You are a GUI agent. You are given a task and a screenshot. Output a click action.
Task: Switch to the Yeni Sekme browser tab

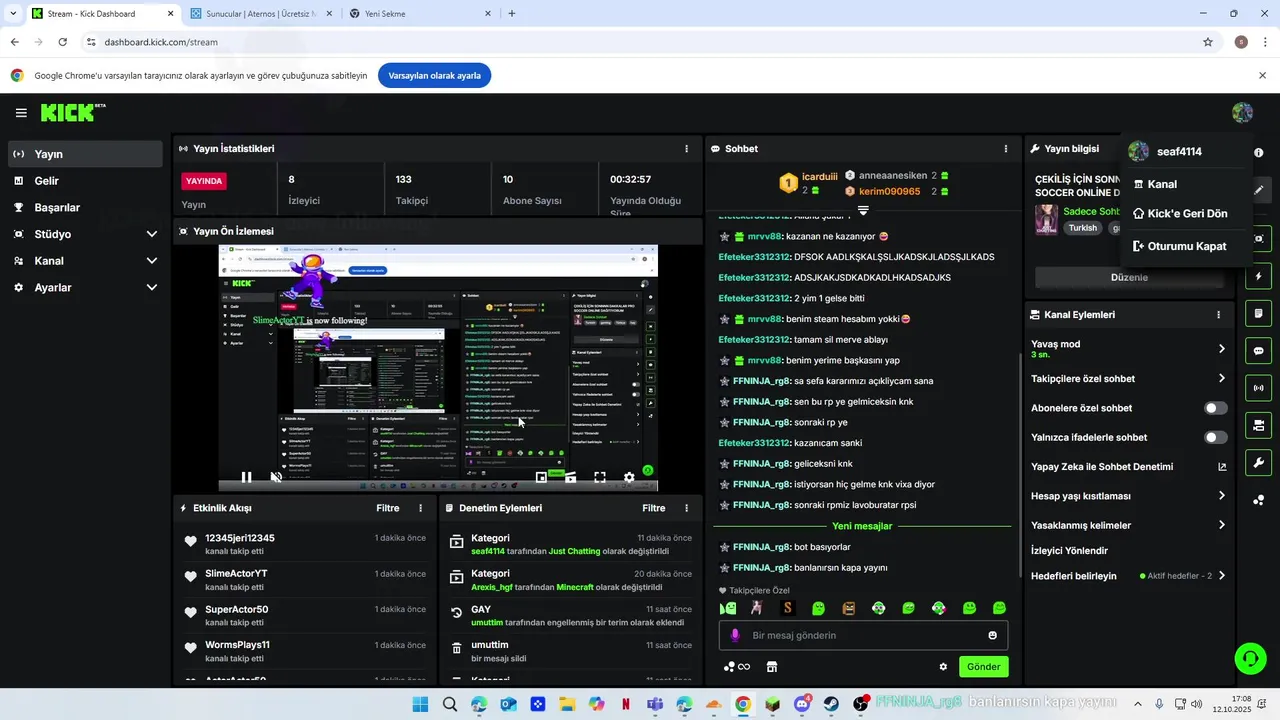coord(420,14)
